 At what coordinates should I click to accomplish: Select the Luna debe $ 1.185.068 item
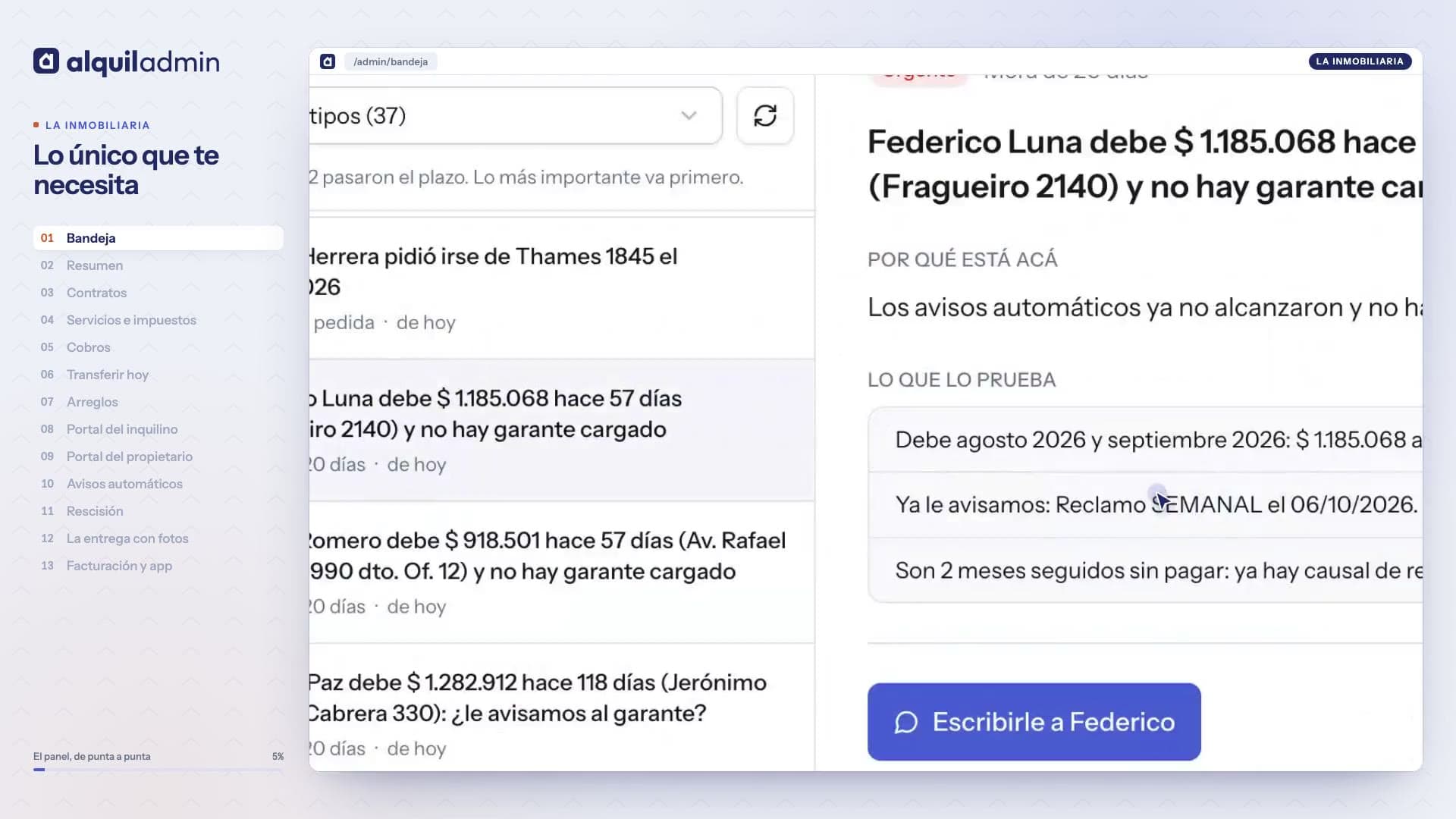pos(562,430)
